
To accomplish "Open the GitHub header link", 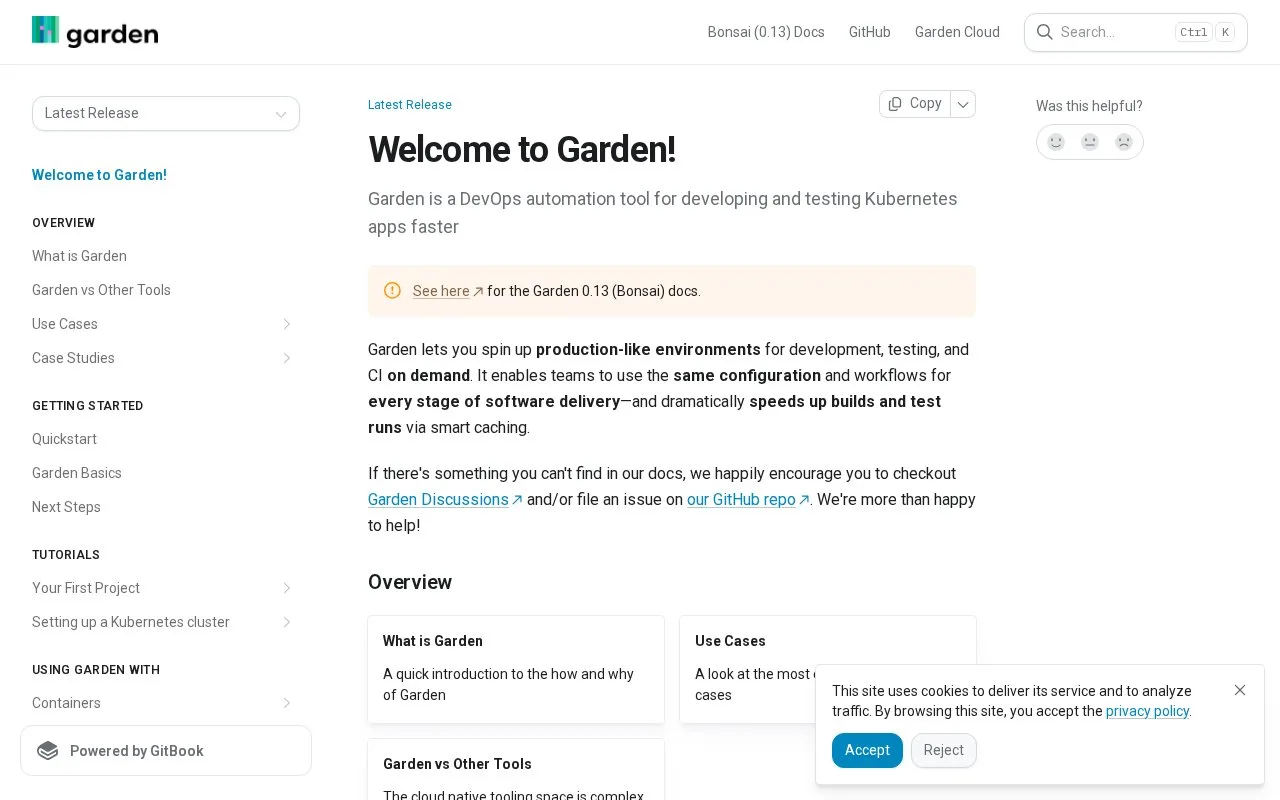I will point(870,32).
